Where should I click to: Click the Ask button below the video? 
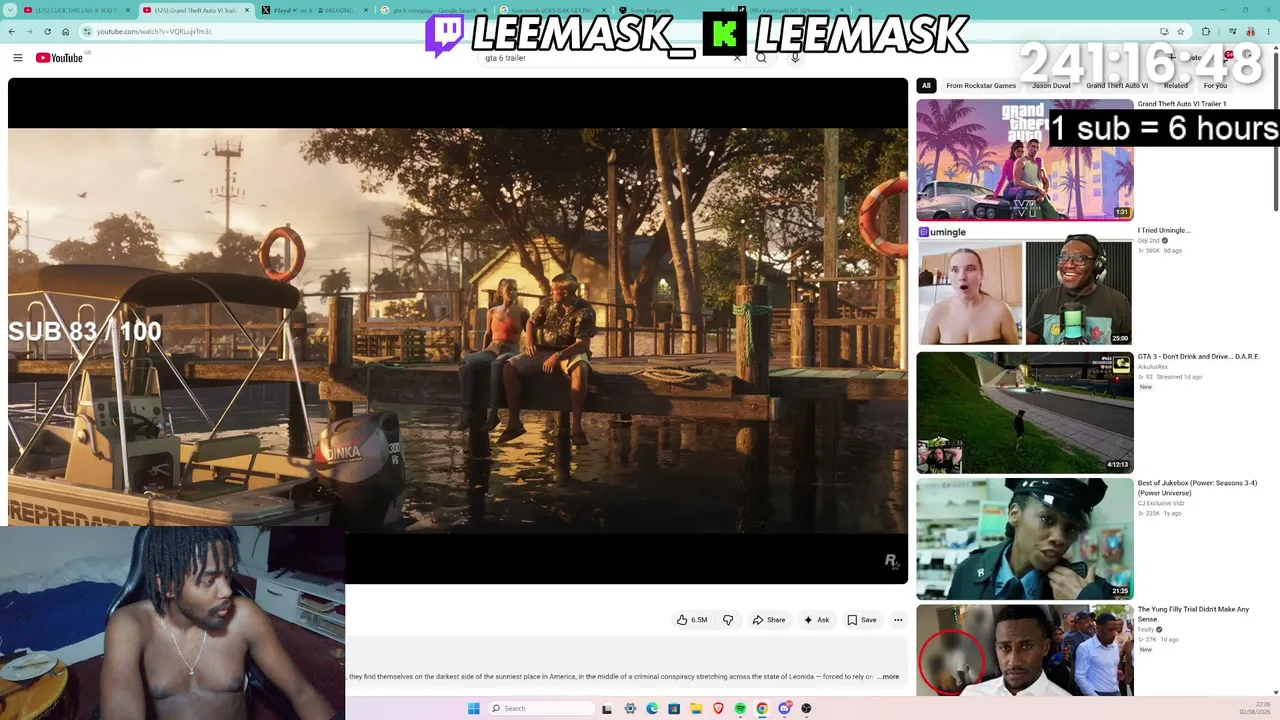click(x=817, y=620)
